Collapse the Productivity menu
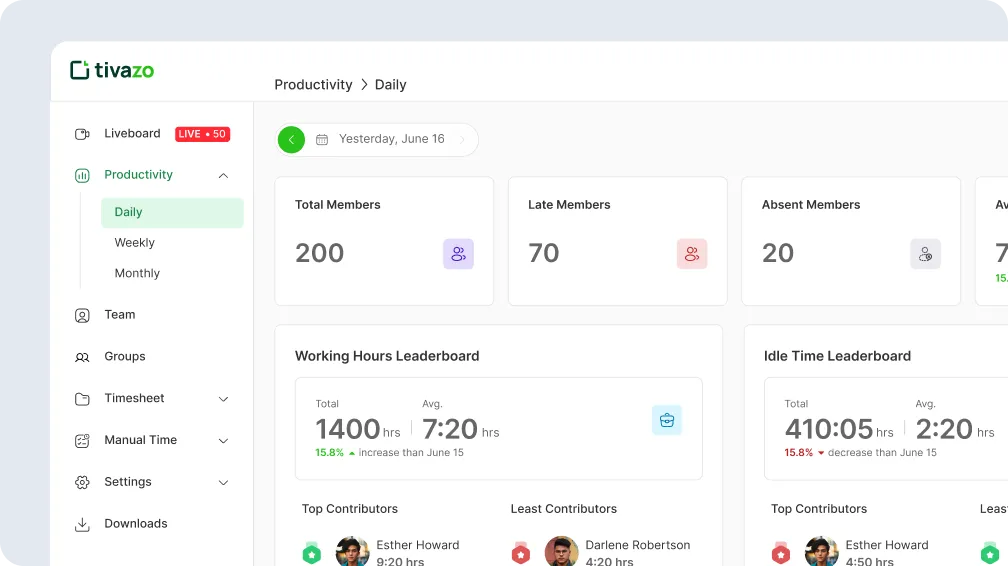Image resolution: width=1008 pixels, height=566 pixels. (x=223, y=175)
